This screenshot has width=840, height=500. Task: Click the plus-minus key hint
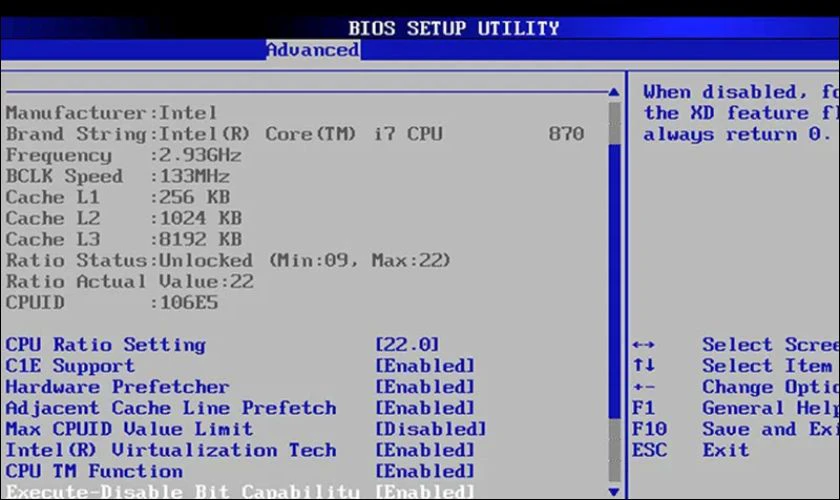click(x=643, y=387)
